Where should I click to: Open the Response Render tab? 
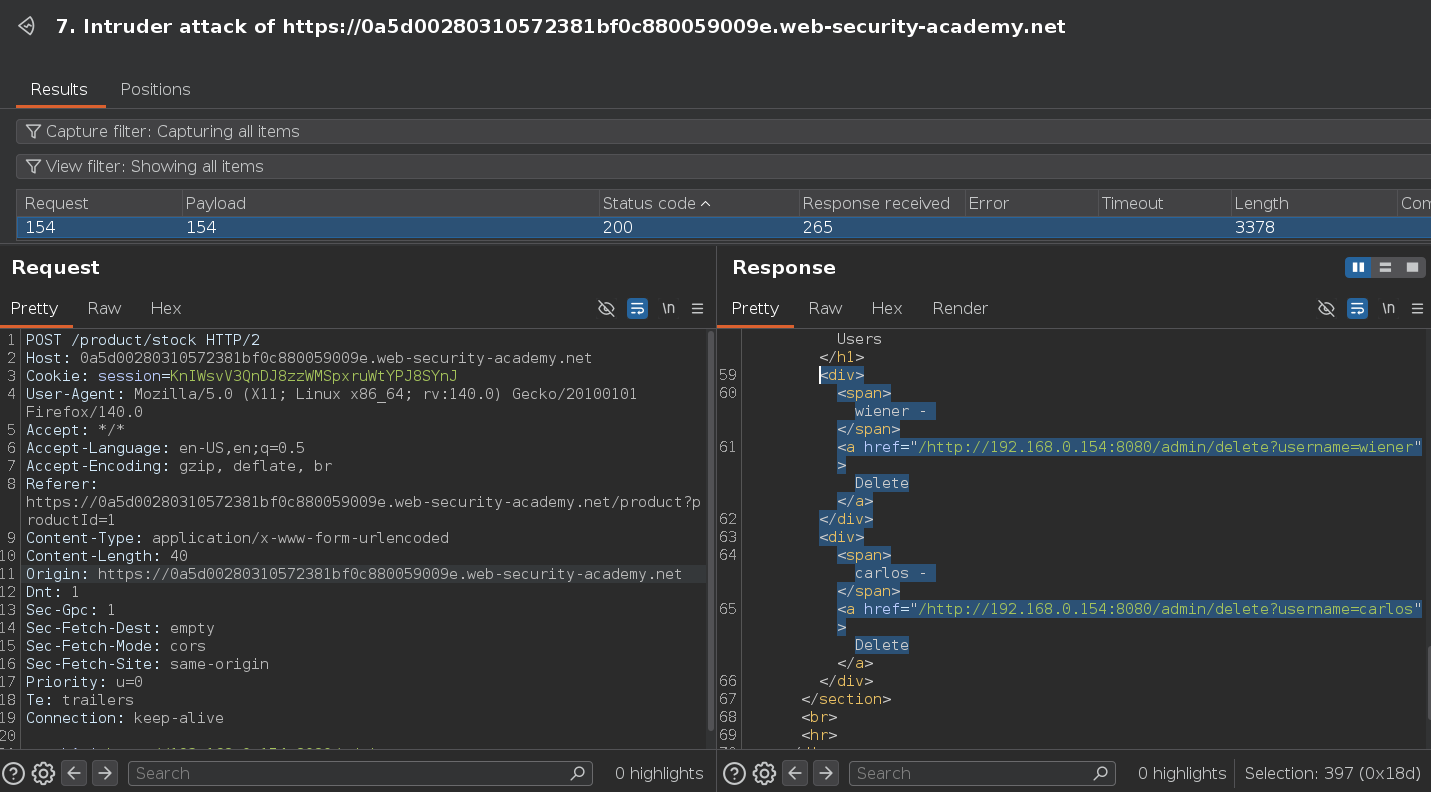[x=960, y=308]
